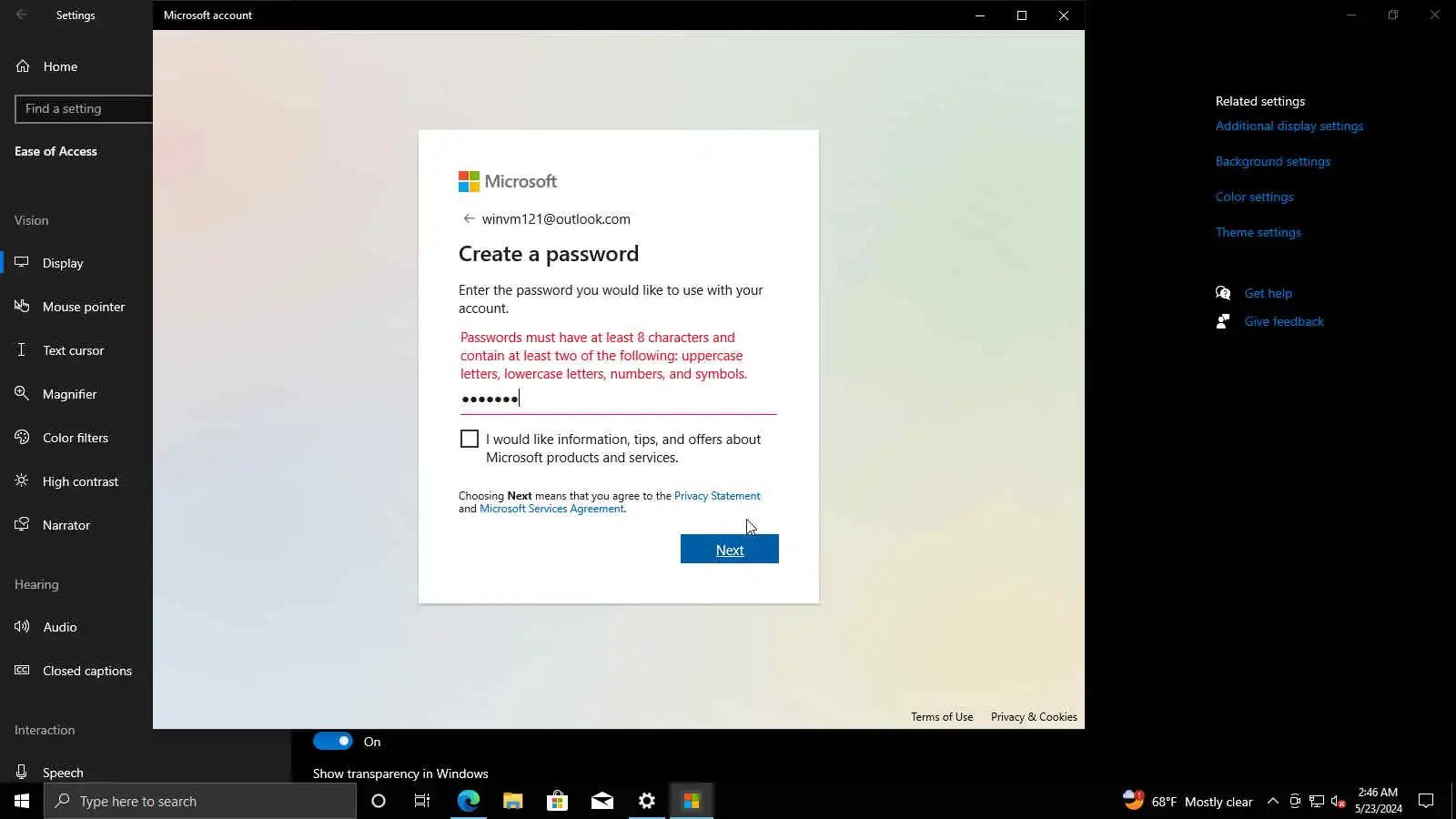Image resolution: width=1456 pixels, height=819 pixels.
Task: Open Privacy & Cookies link
Action: 1034,717
